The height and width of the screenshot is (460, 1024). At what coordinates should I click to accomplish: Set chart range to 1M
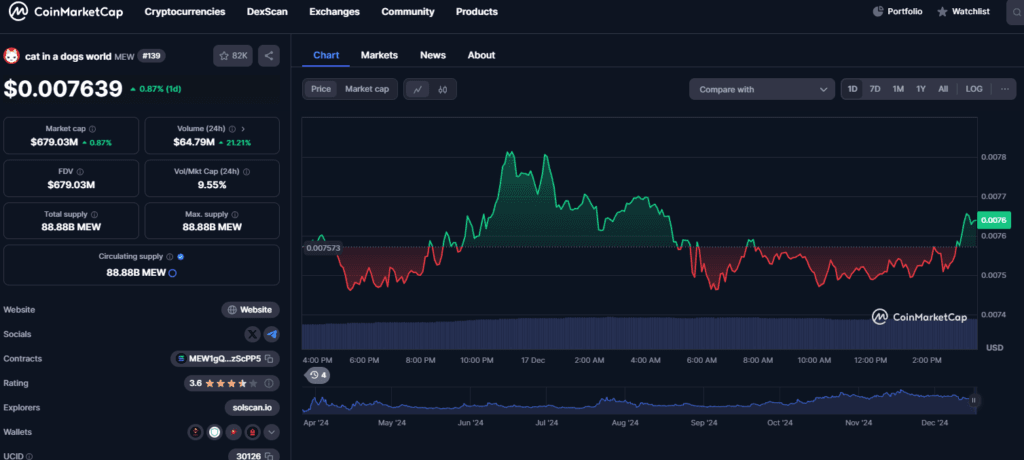click(898, 90)
